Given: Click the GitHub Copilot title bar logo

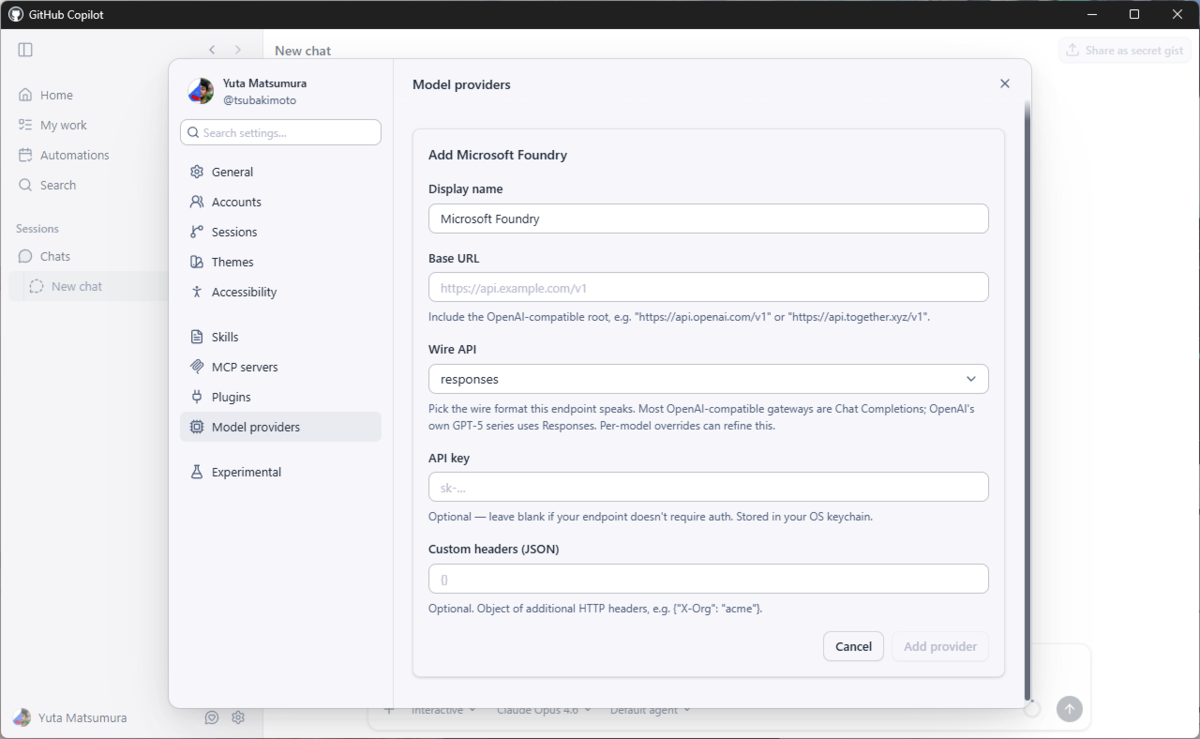Looking at the screenshot, I should click(16, 14).
